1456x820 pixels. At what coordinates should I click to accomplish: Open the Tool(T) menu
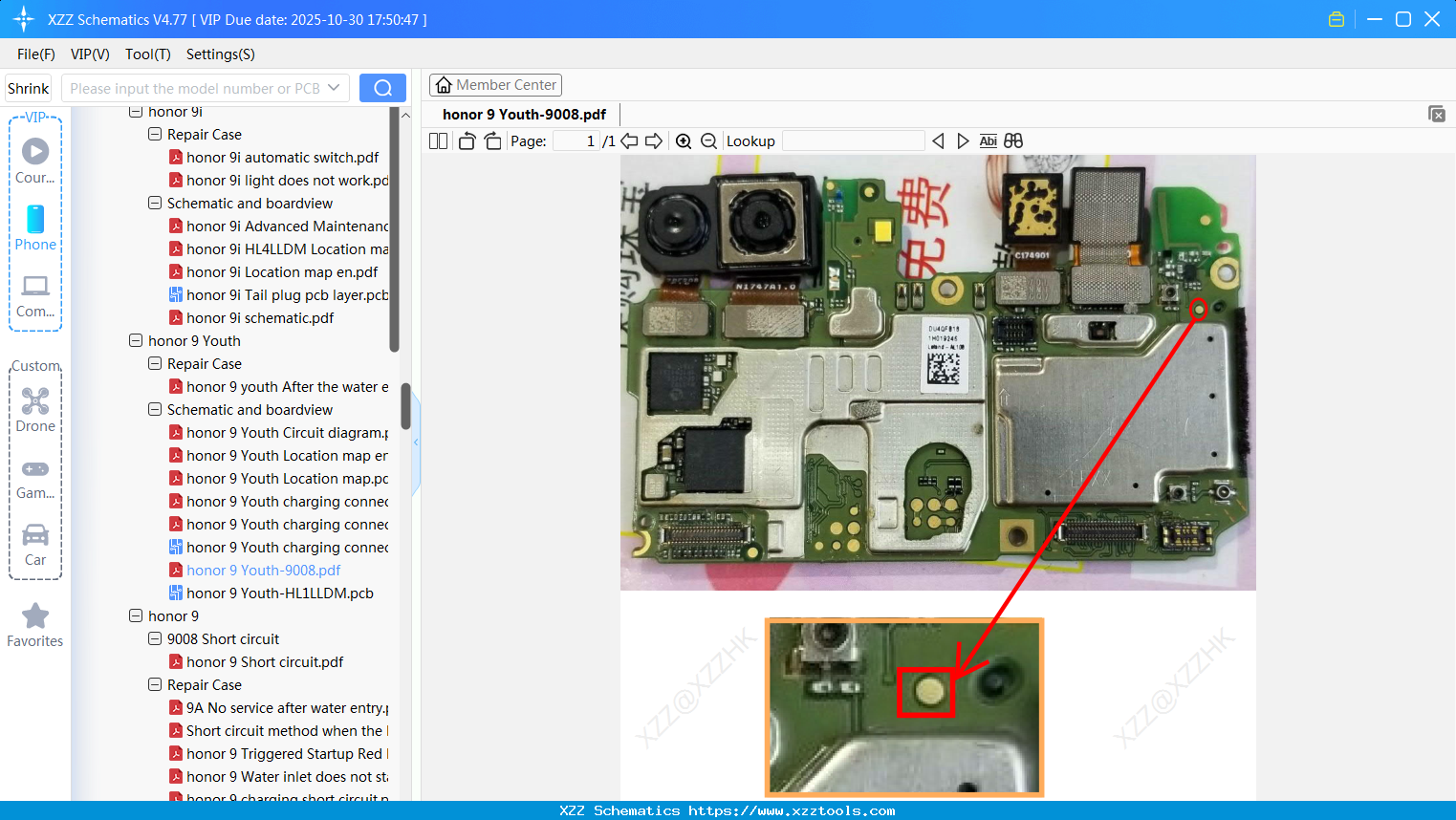[x=148, y=54]
